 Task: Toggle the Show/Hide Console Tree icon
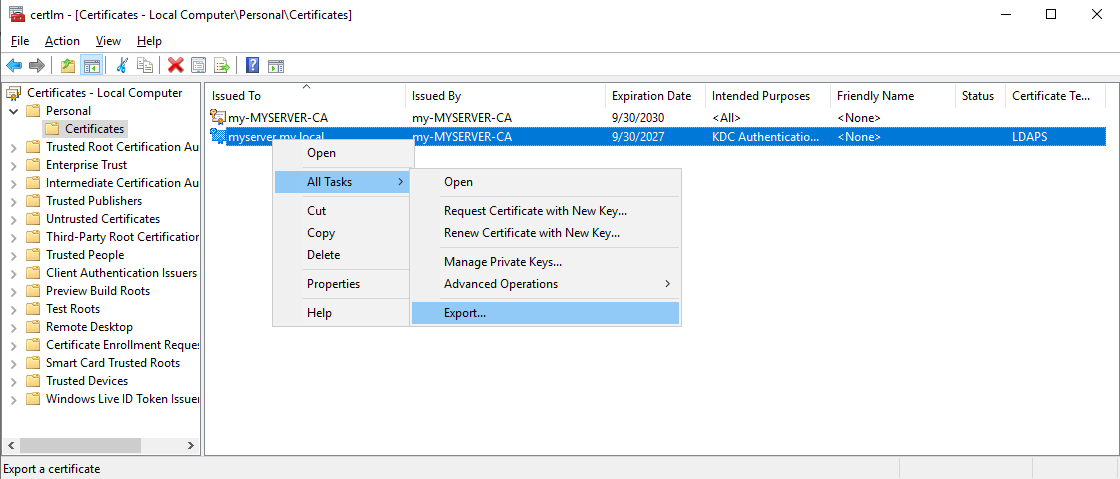click(x=91, y=65)
